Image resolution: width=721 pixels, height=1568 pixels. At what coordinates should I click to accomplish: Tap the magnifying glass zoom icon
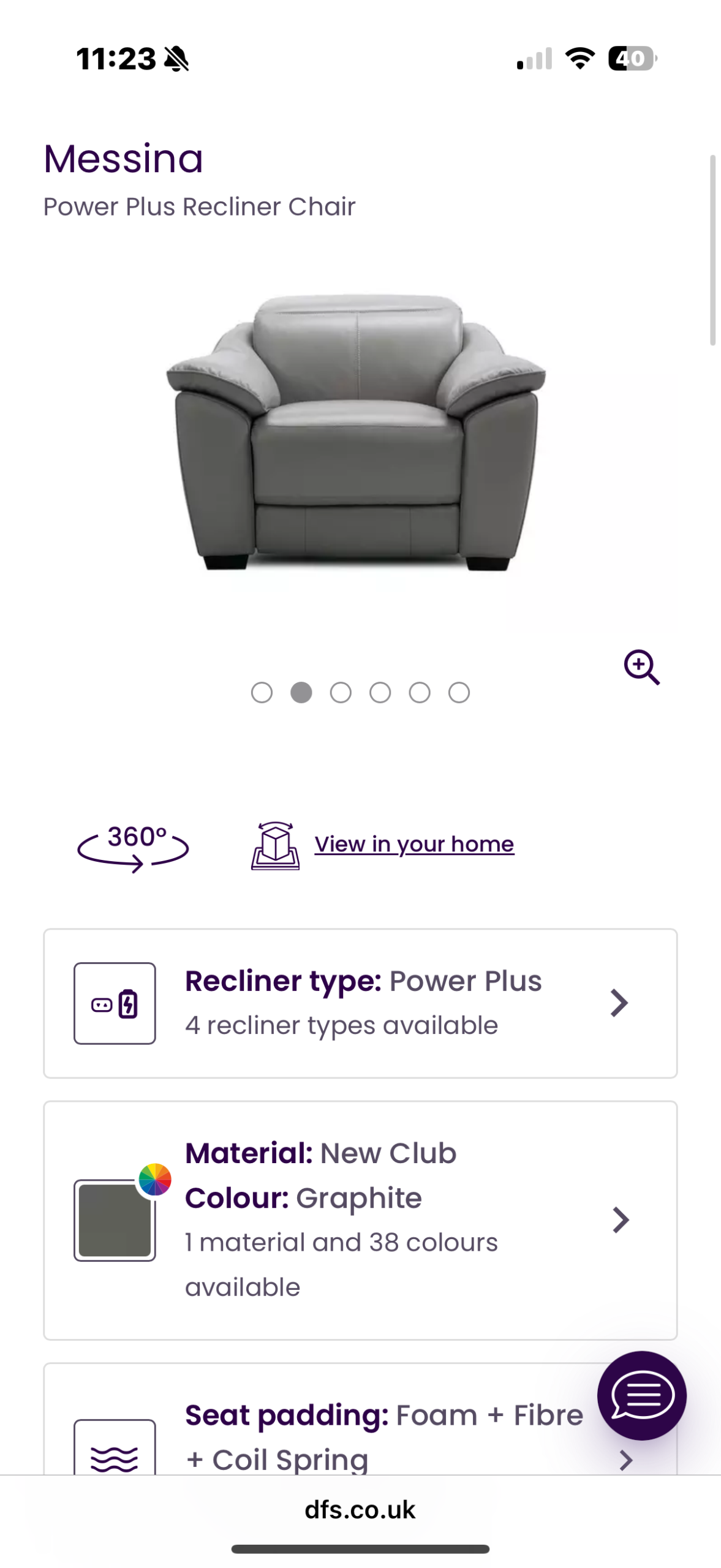pyautogui.click(x=641, y=667)
